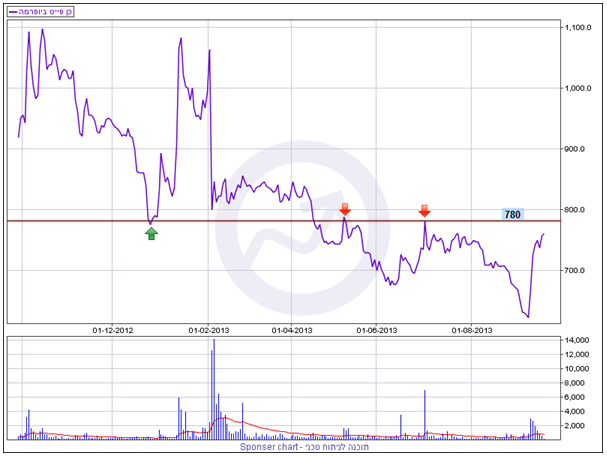Click the 1,100.0 price axis label
The height and width of the screenshot is (457, 607).
coord(579,28)
